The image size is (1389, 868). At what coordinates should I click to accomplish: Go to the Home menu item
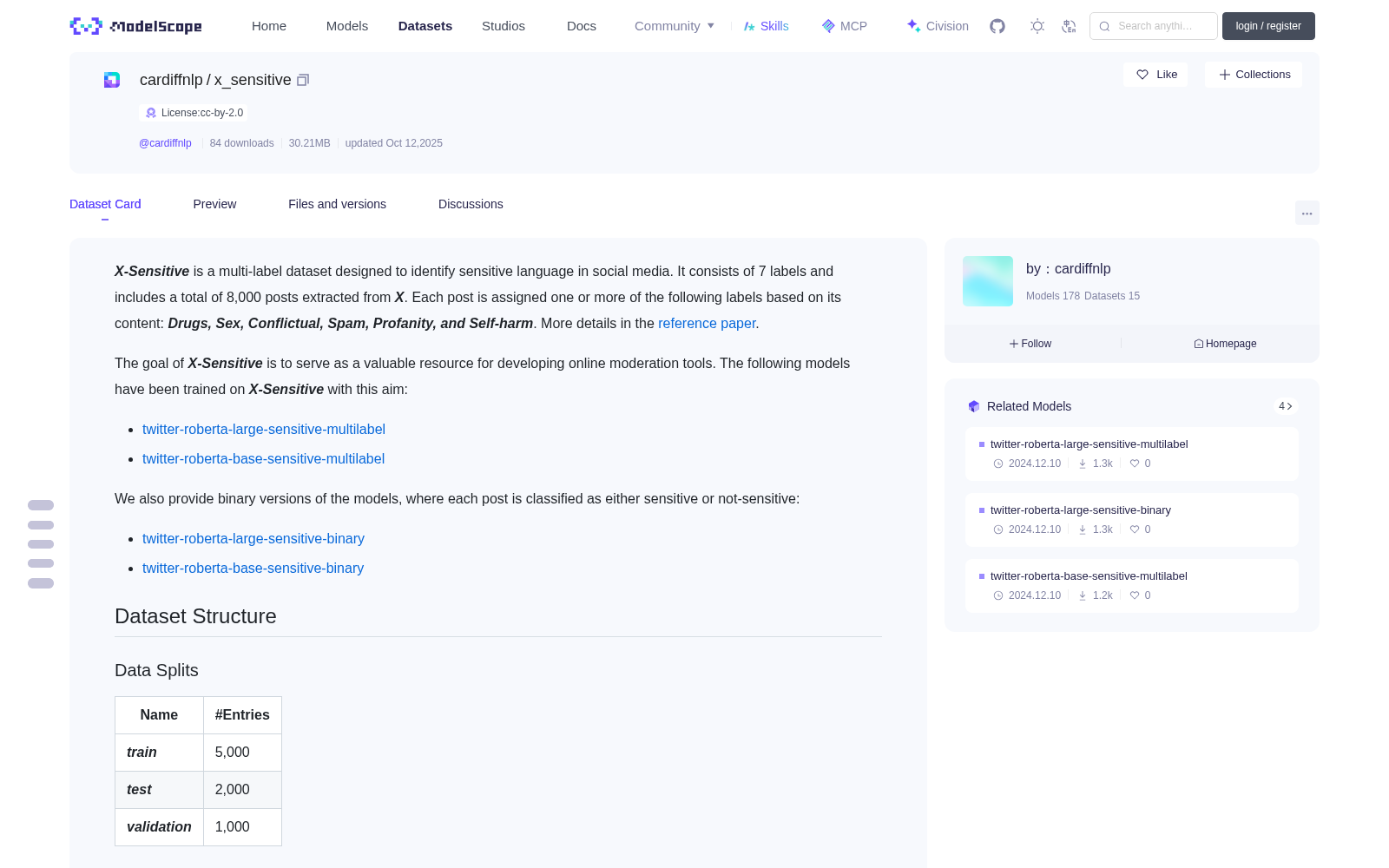(269, 26)
